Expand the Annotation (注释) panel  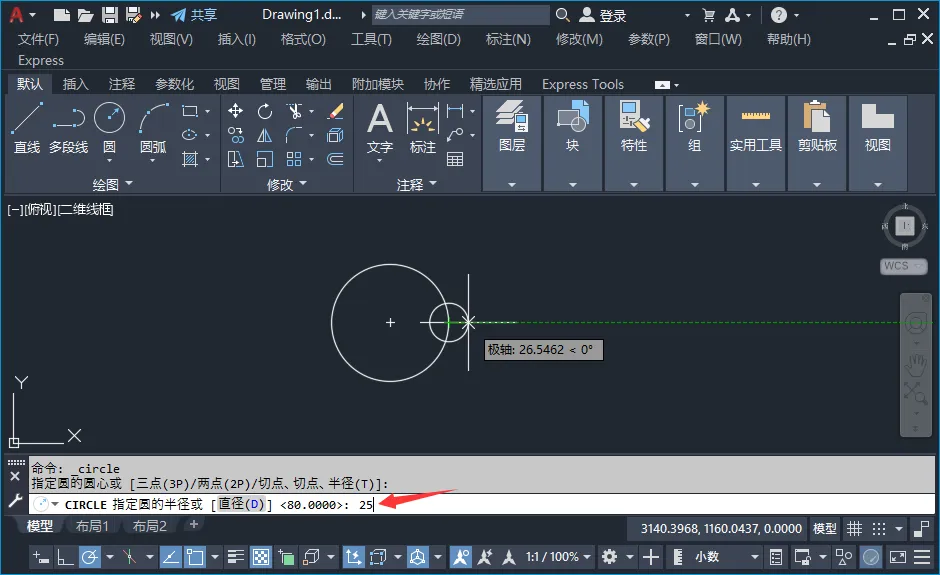(417, 184)
